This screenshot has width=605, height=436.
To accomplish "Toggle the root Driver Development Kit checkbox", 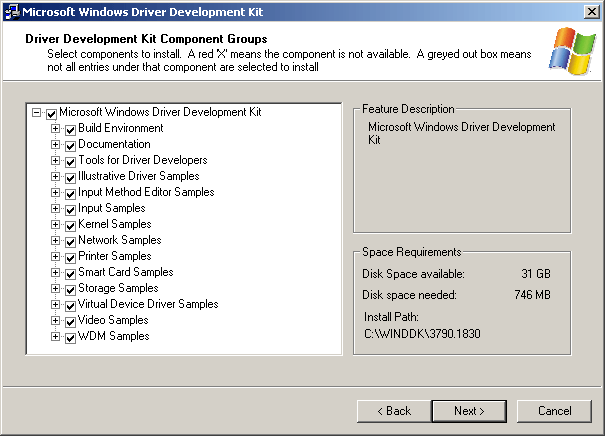I will [51, 114].
